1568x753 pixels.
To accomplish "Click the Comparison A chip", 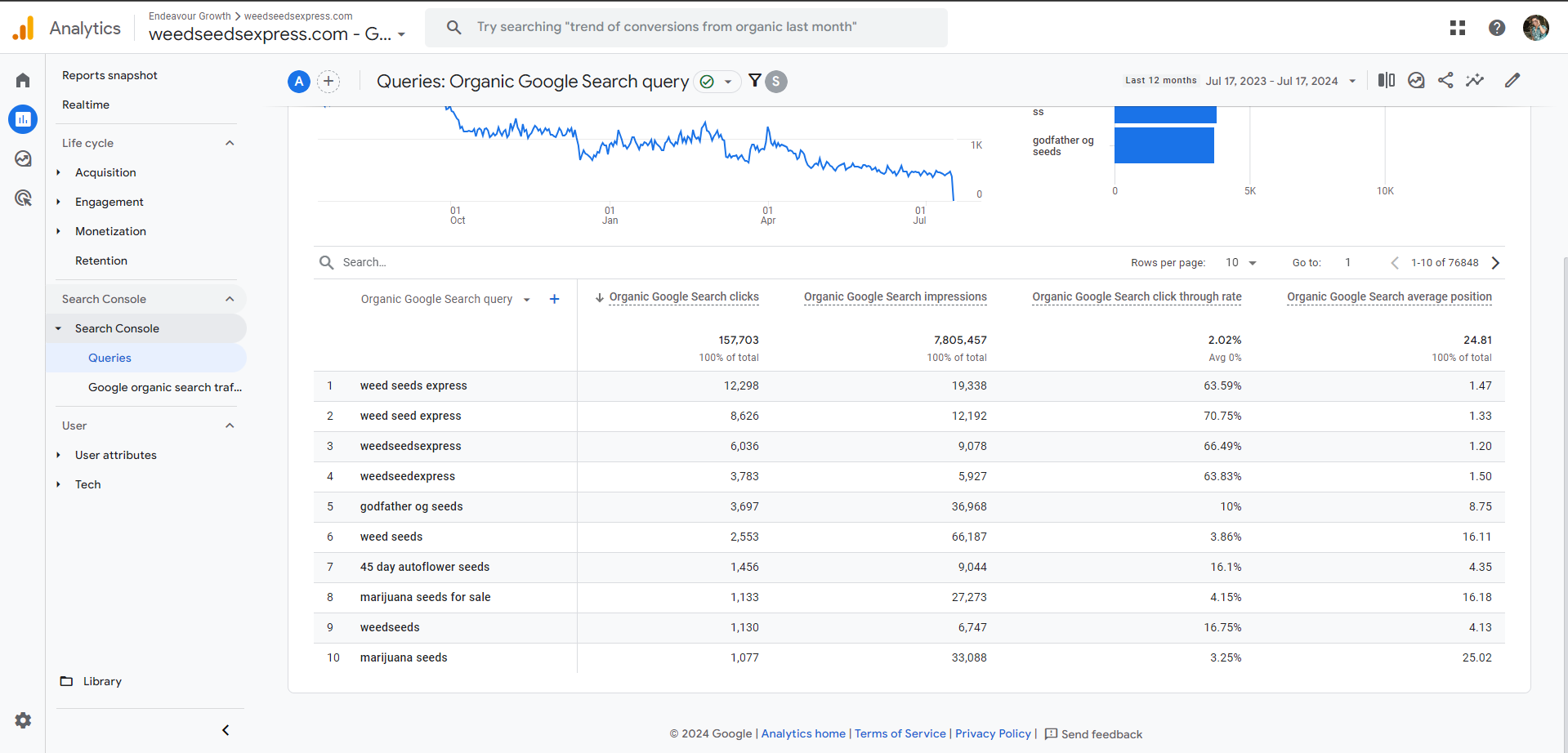I will pos(299,81).
